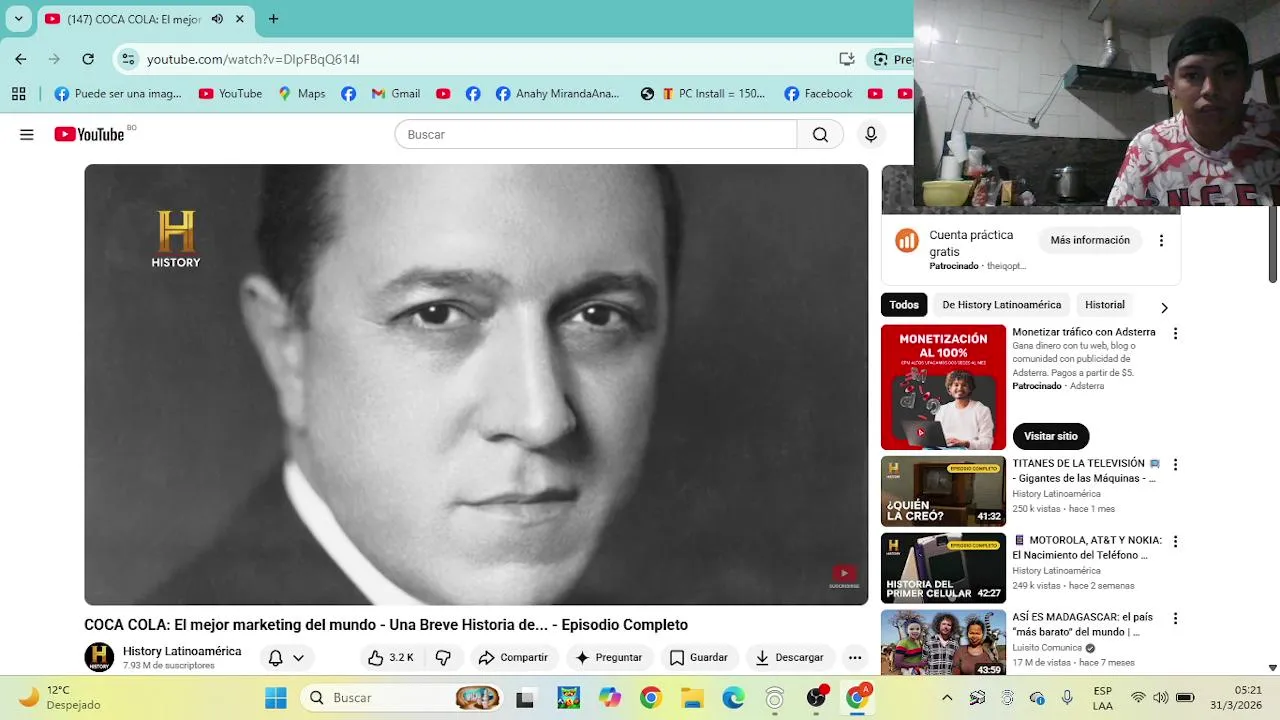Click the History Latinoamérica channel avatar

[99, 657]
